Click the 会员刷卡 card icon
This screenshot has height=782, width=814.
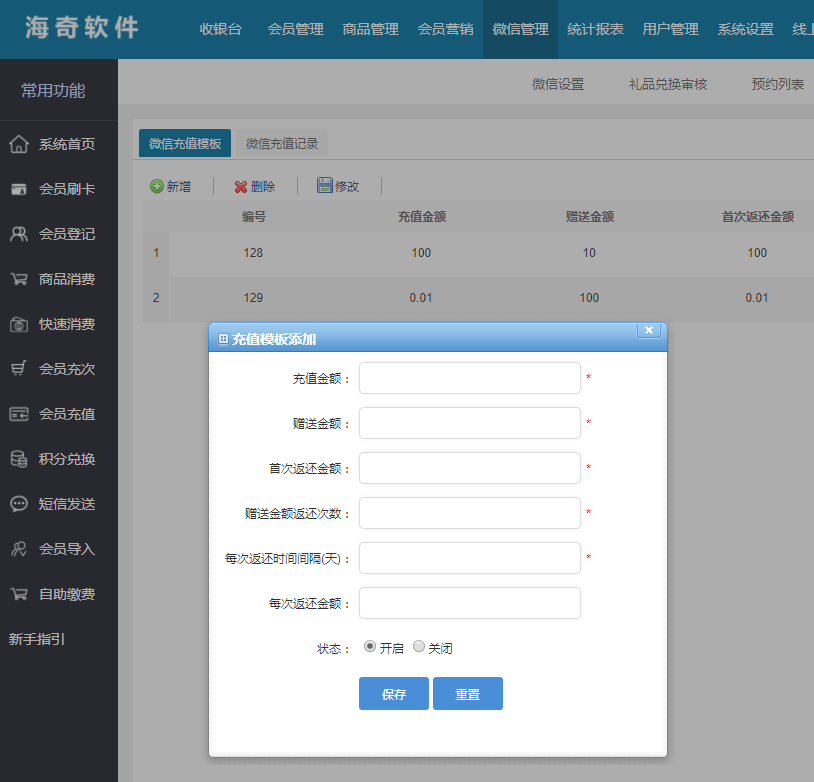coord(18,189)
